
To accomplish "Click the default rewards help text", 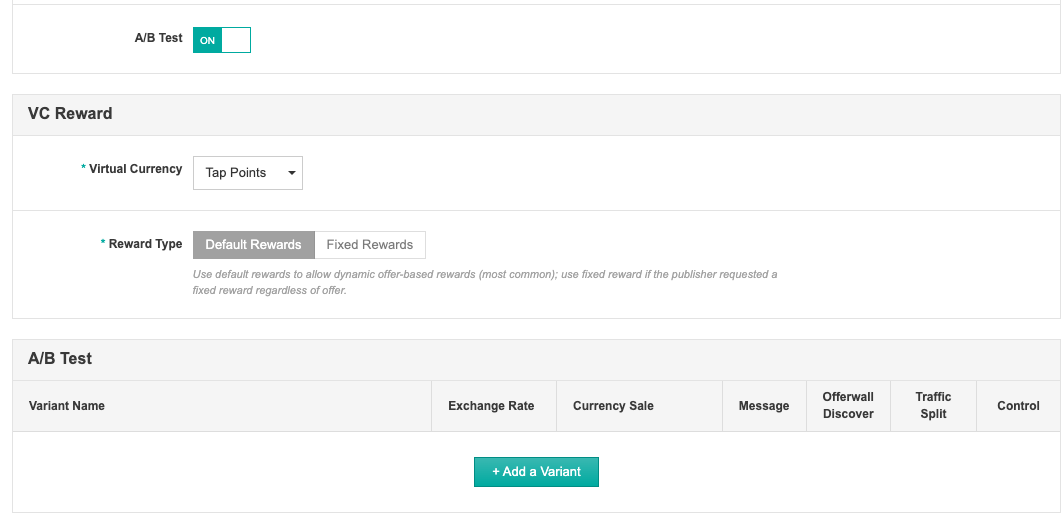I will pyautogui.click(x=485, y=282).
